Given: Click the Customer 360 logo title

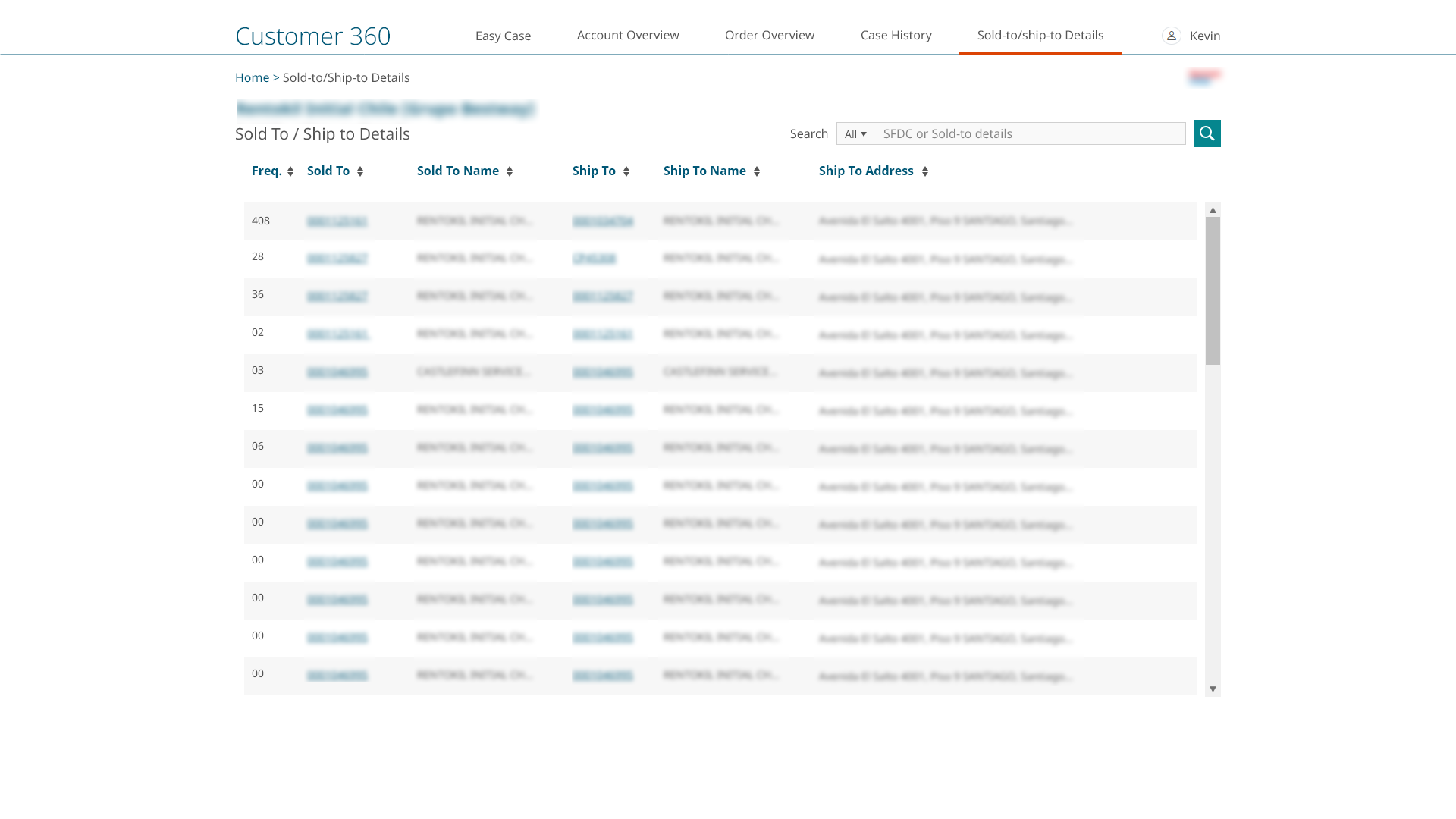Looking at the screenshot, I should pos(312,36).
